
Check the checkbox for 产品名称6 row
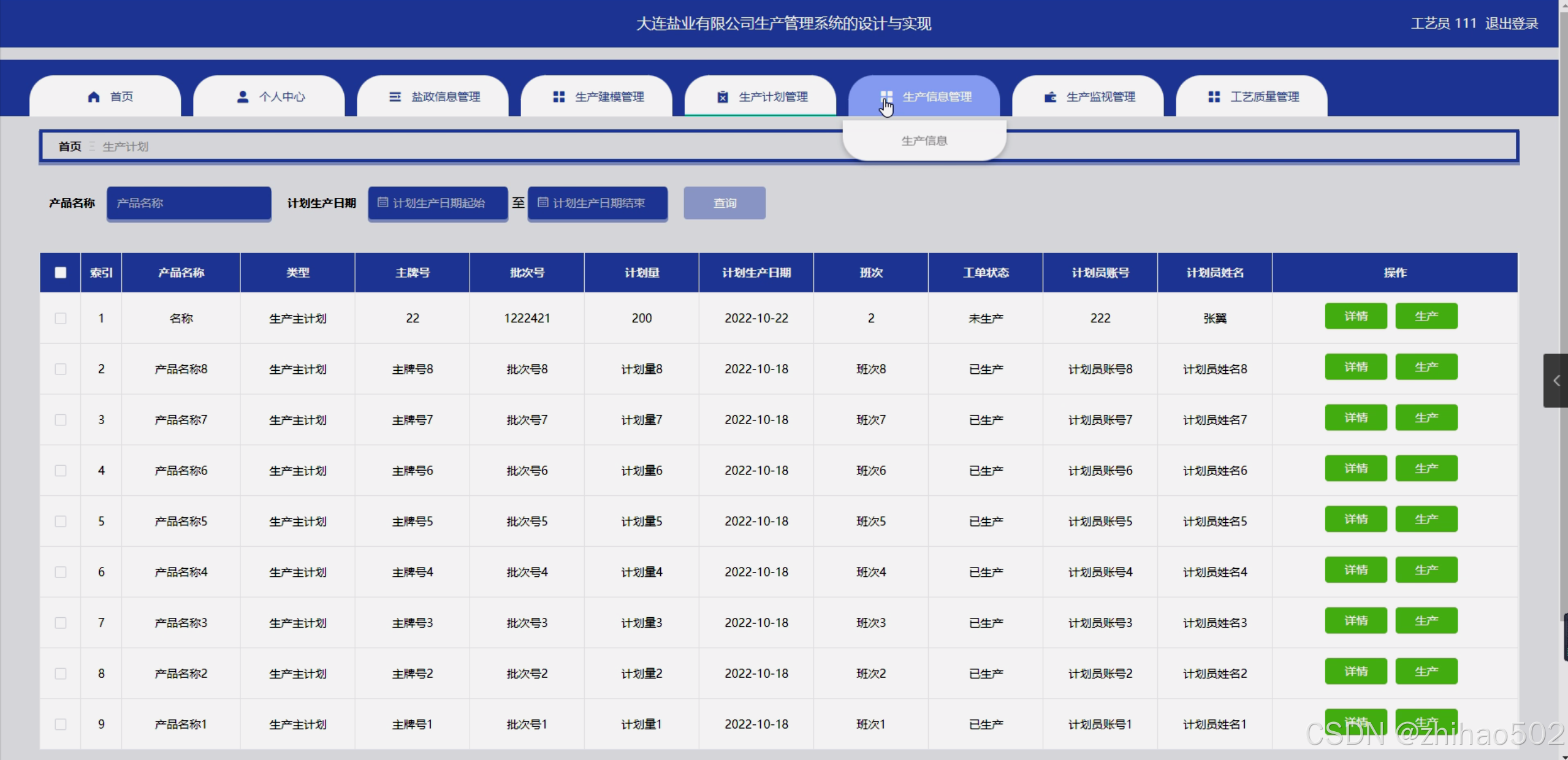pos(60,470)
